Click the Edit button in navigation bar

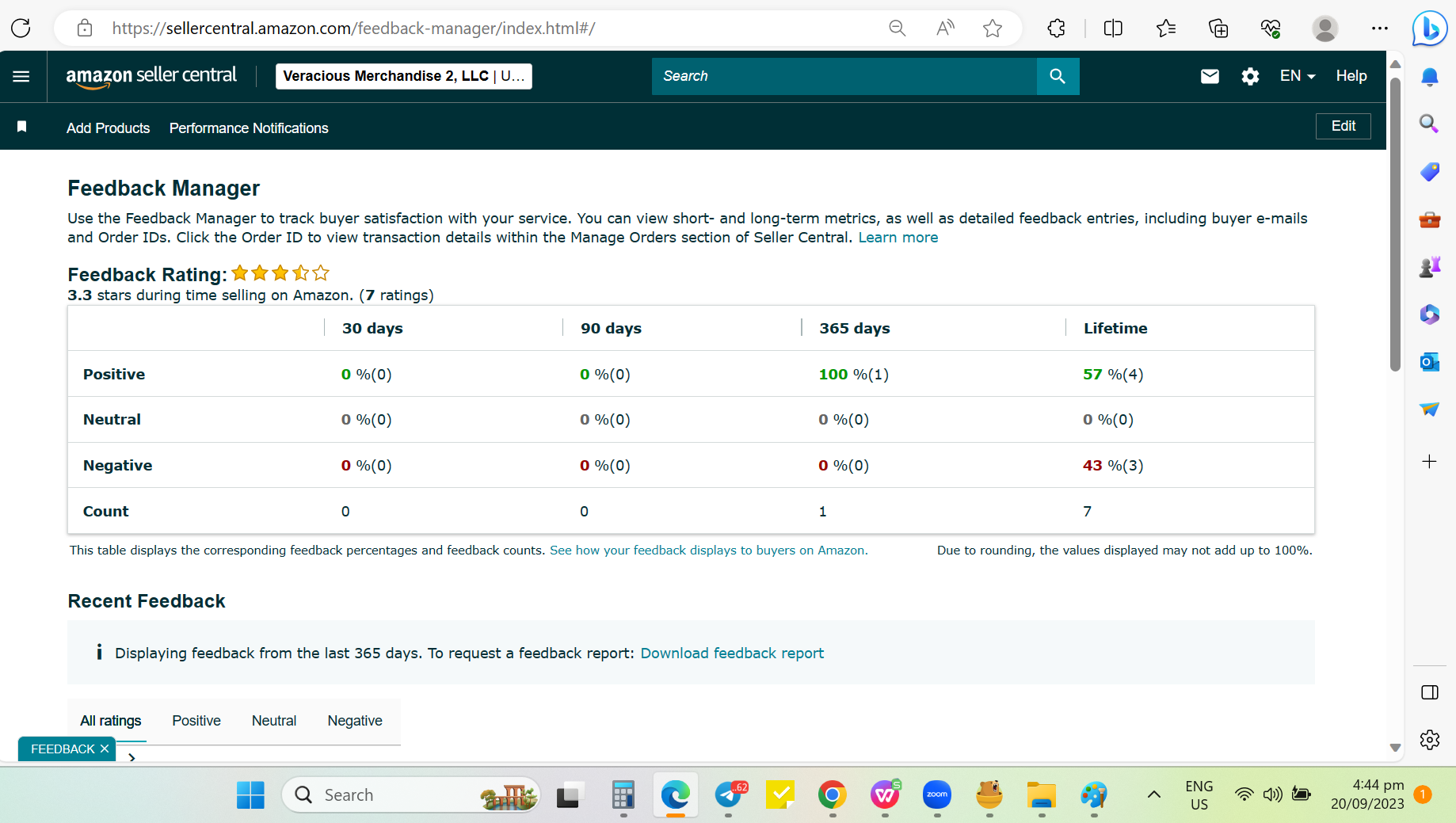point(1344,126)
